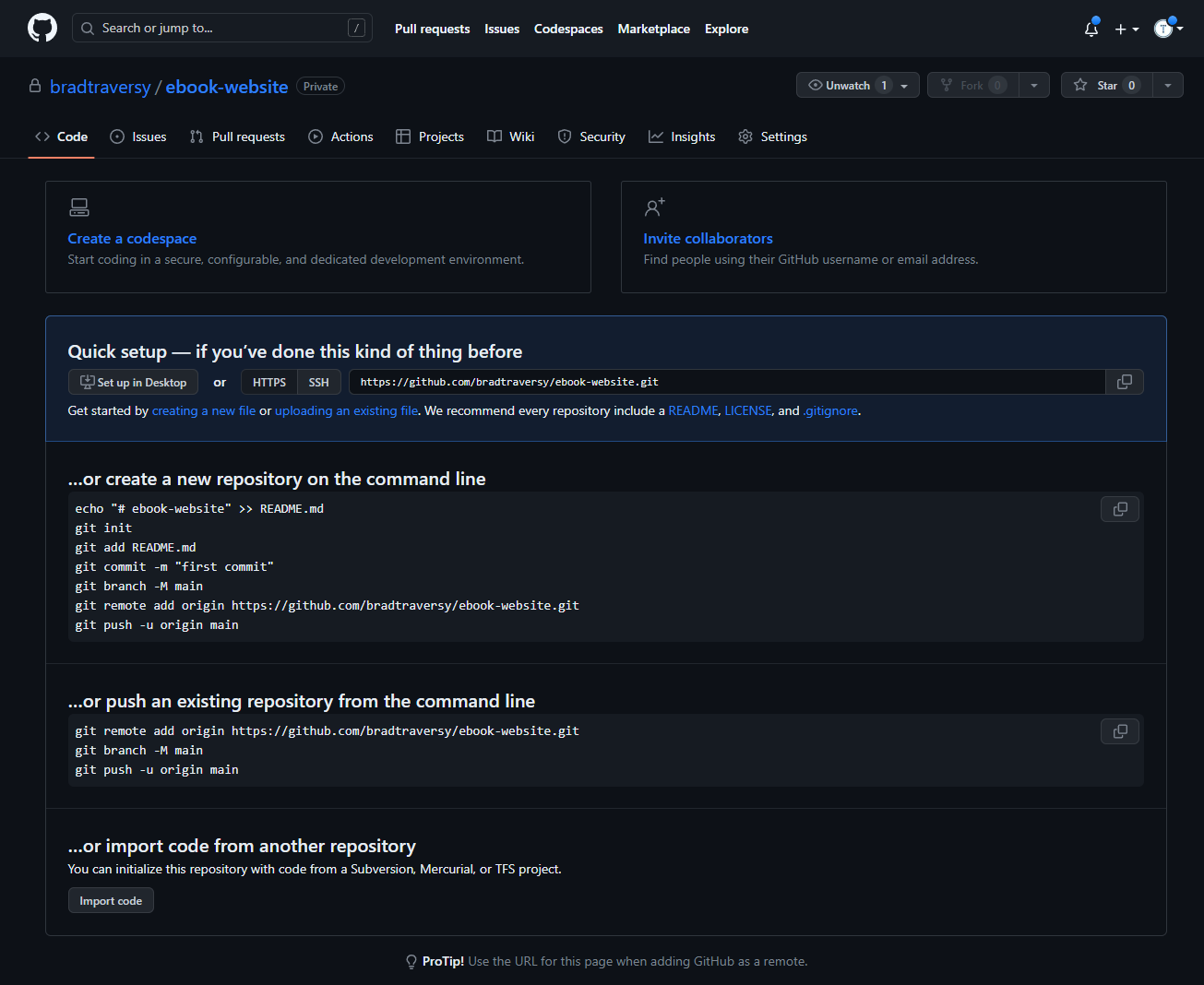The width and height of the screenshot is (1204, 985).
Task: Click the .gitignore link
Action: coord(830,410)
